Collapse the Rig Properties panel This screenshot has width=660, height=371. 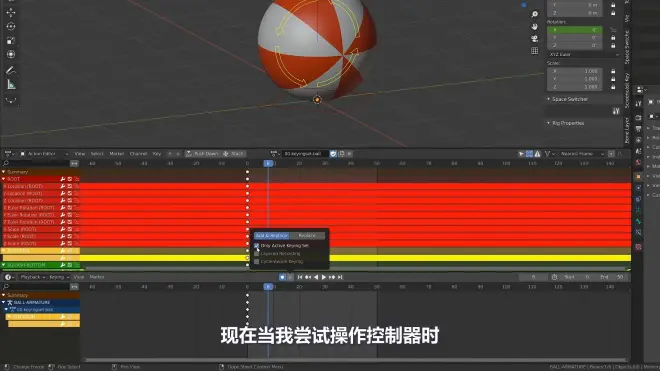click(x=548, y=123)
